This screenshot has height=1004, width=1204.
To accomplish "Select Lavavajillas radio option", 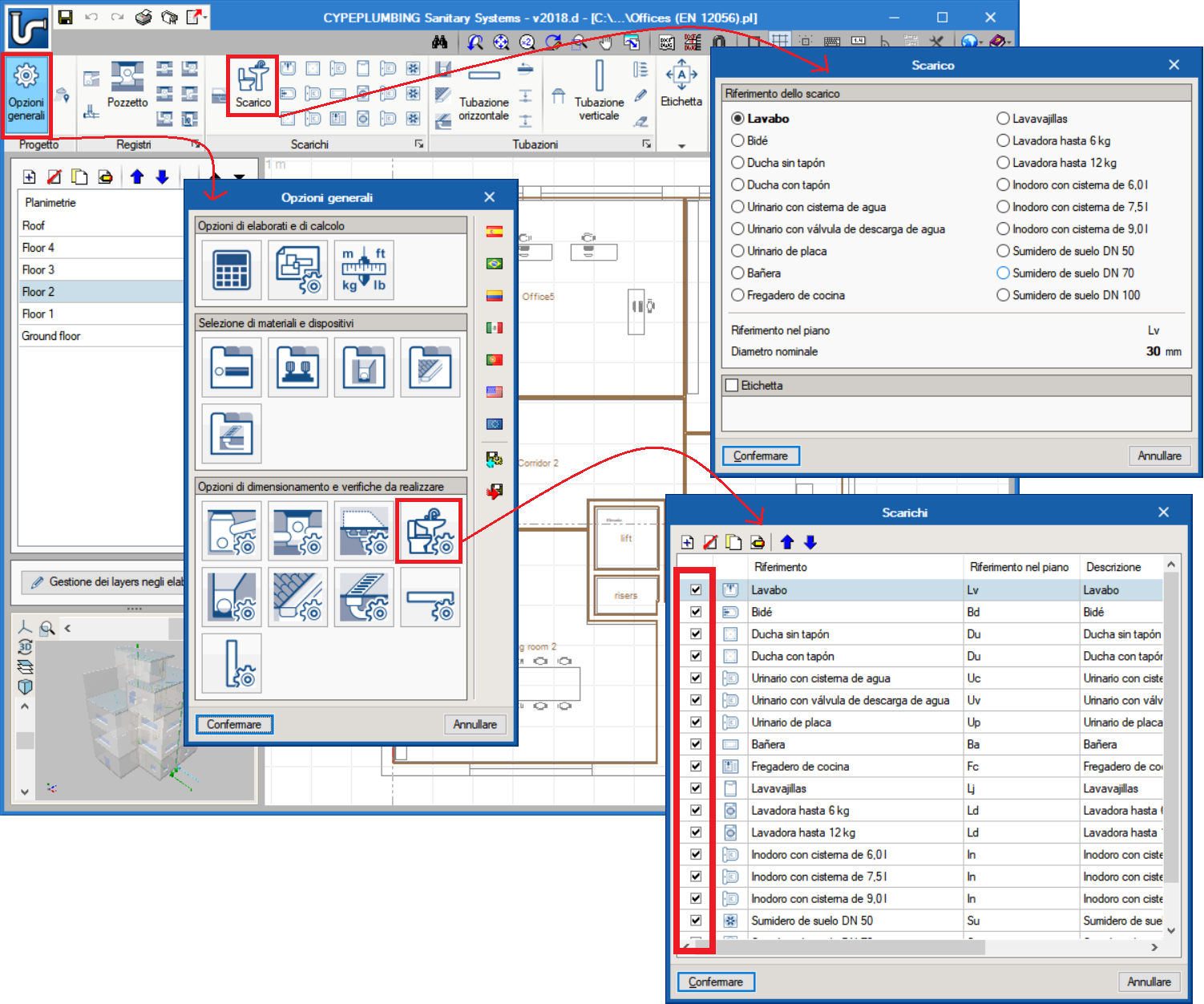I will coord(1003,119).
